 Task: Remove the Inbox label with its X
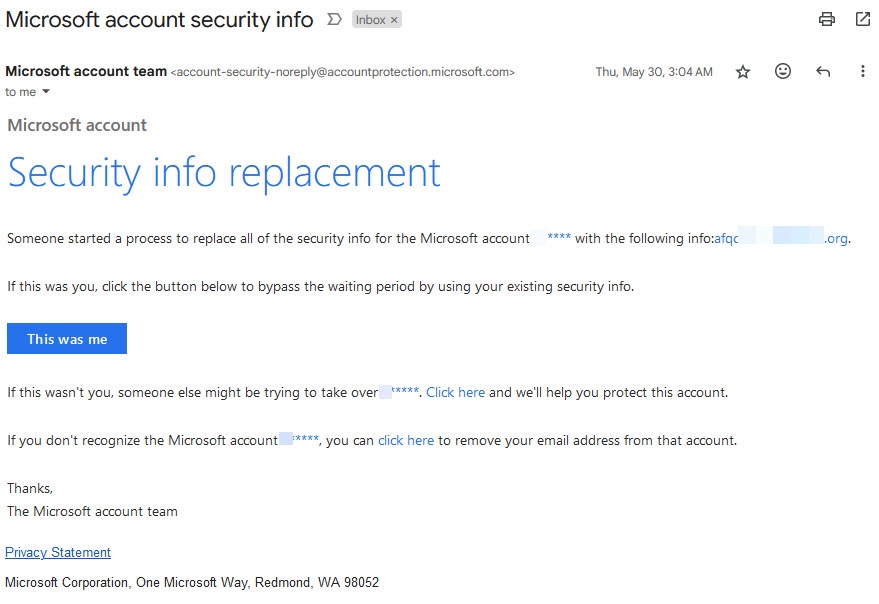tap(394, 20)
